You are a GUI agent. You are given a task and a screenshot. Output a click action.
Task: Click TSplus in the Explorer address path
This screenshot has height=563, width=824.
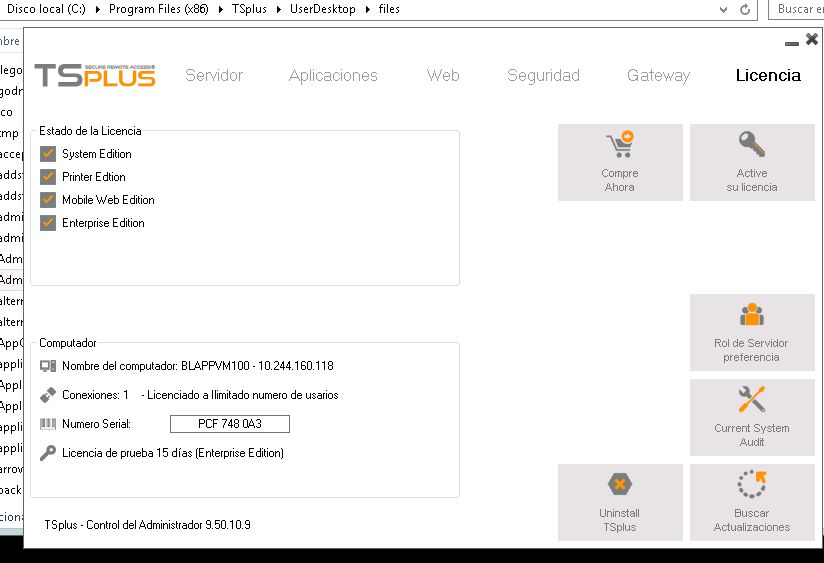coord(249,9)
